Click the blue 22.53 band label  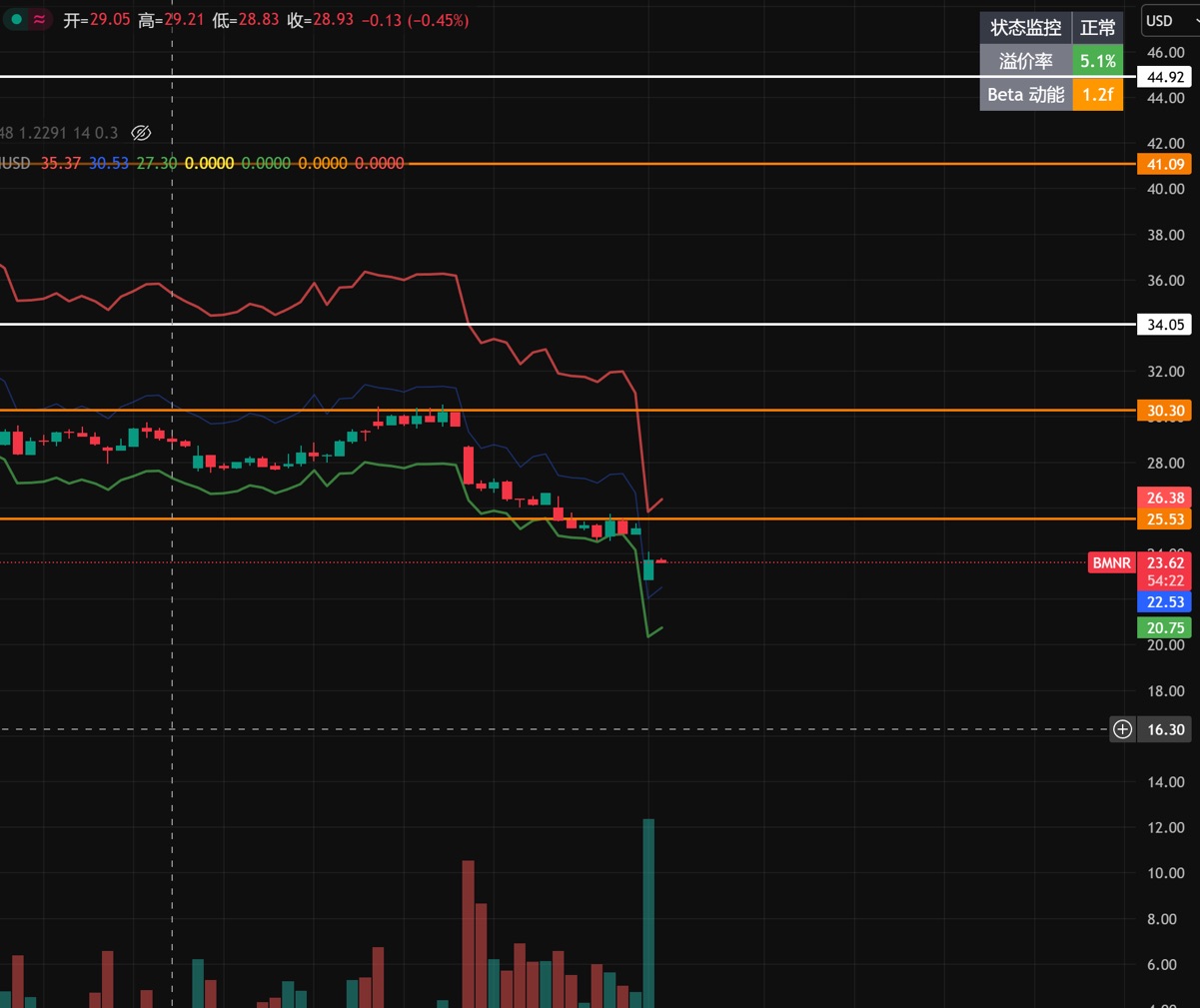pos(1165,601)
